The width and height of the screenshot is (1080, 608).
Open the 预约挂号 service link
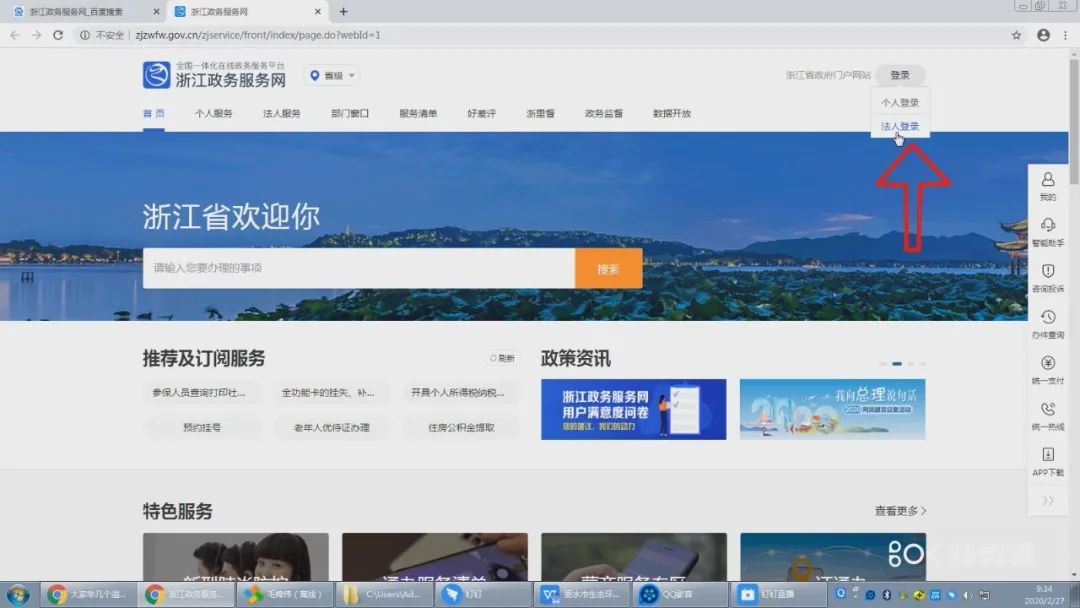(202, 428)
